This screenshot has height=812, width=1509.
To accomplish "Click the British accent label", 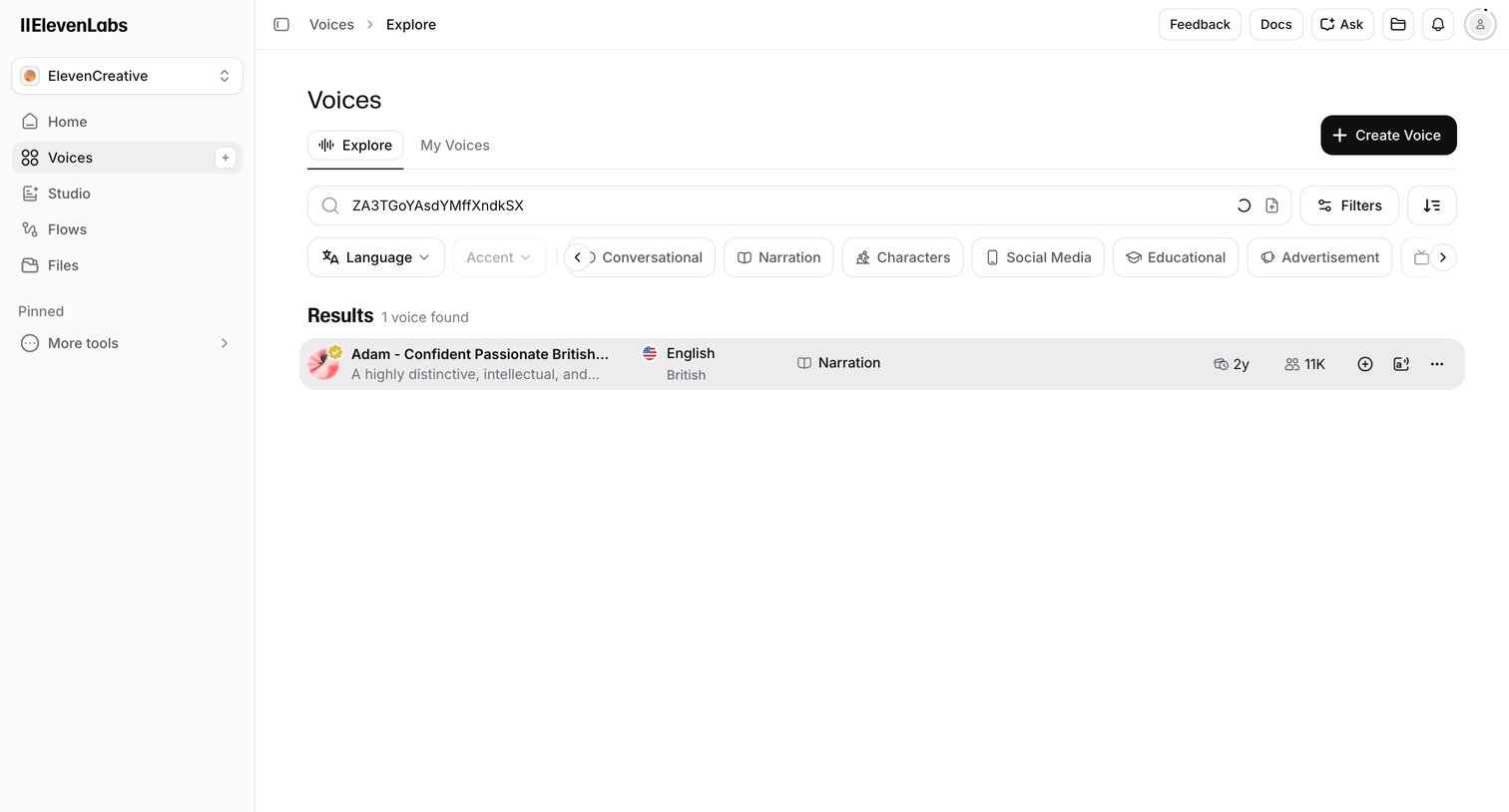I will tap(686, 375).
